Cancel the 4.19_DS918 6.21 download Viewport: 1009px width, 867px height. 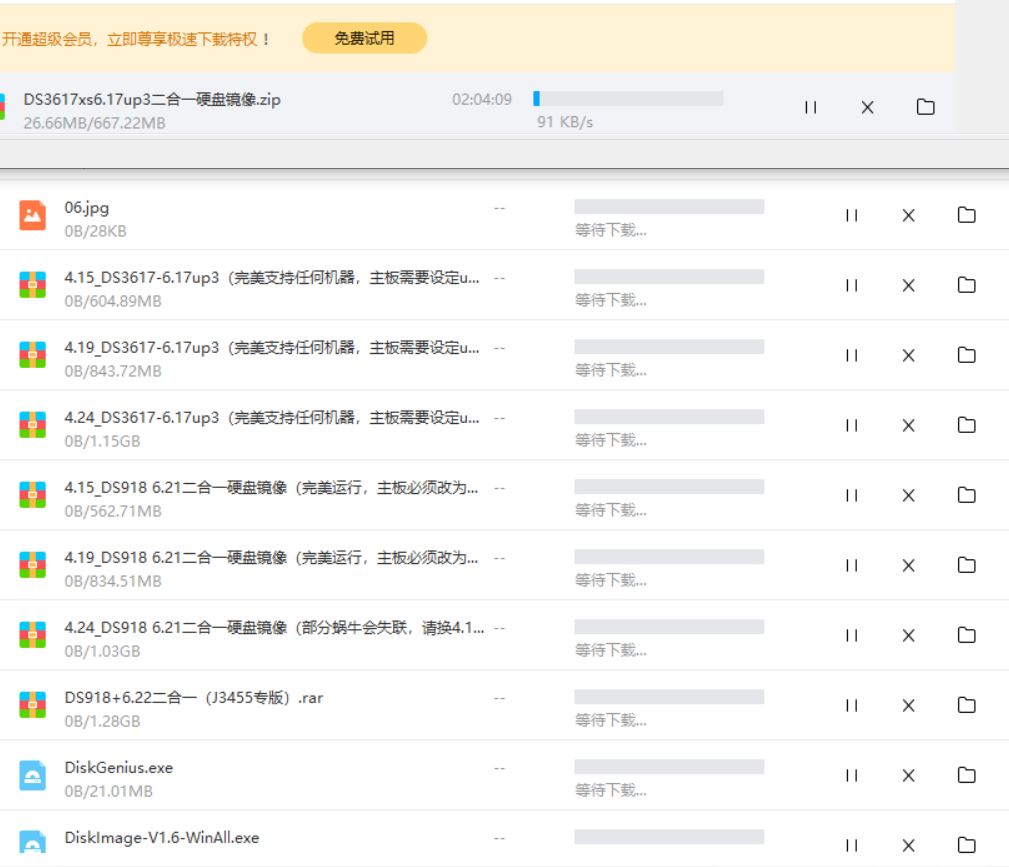click(908, 566)
